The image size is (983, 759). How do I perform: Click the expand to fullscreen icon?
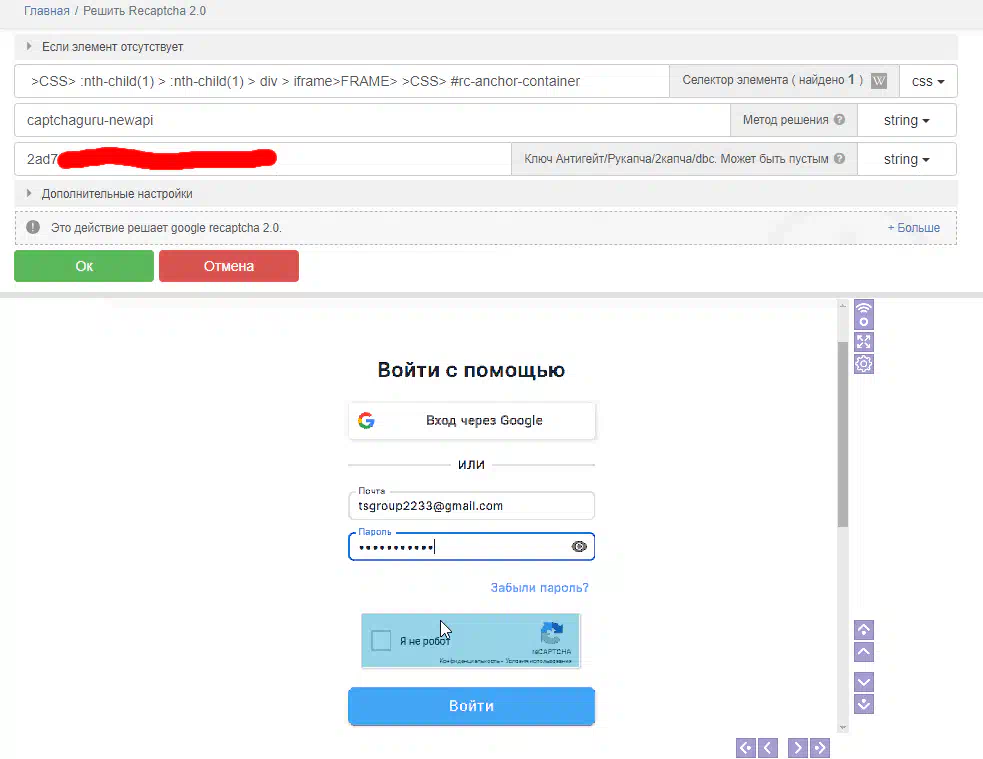(864, 342)
